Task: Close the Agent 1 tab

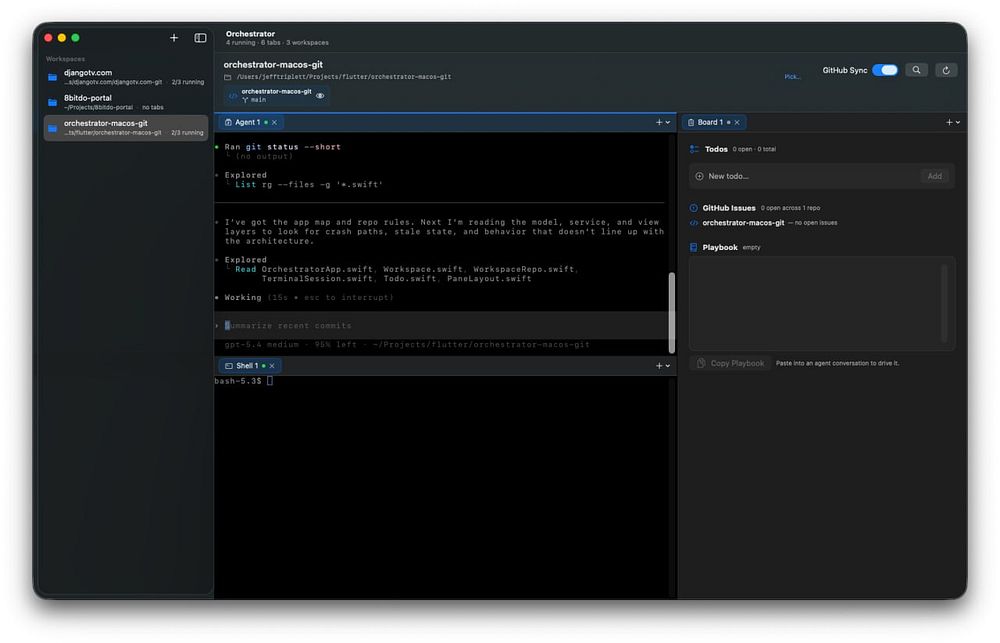Action: click(274, 122)
